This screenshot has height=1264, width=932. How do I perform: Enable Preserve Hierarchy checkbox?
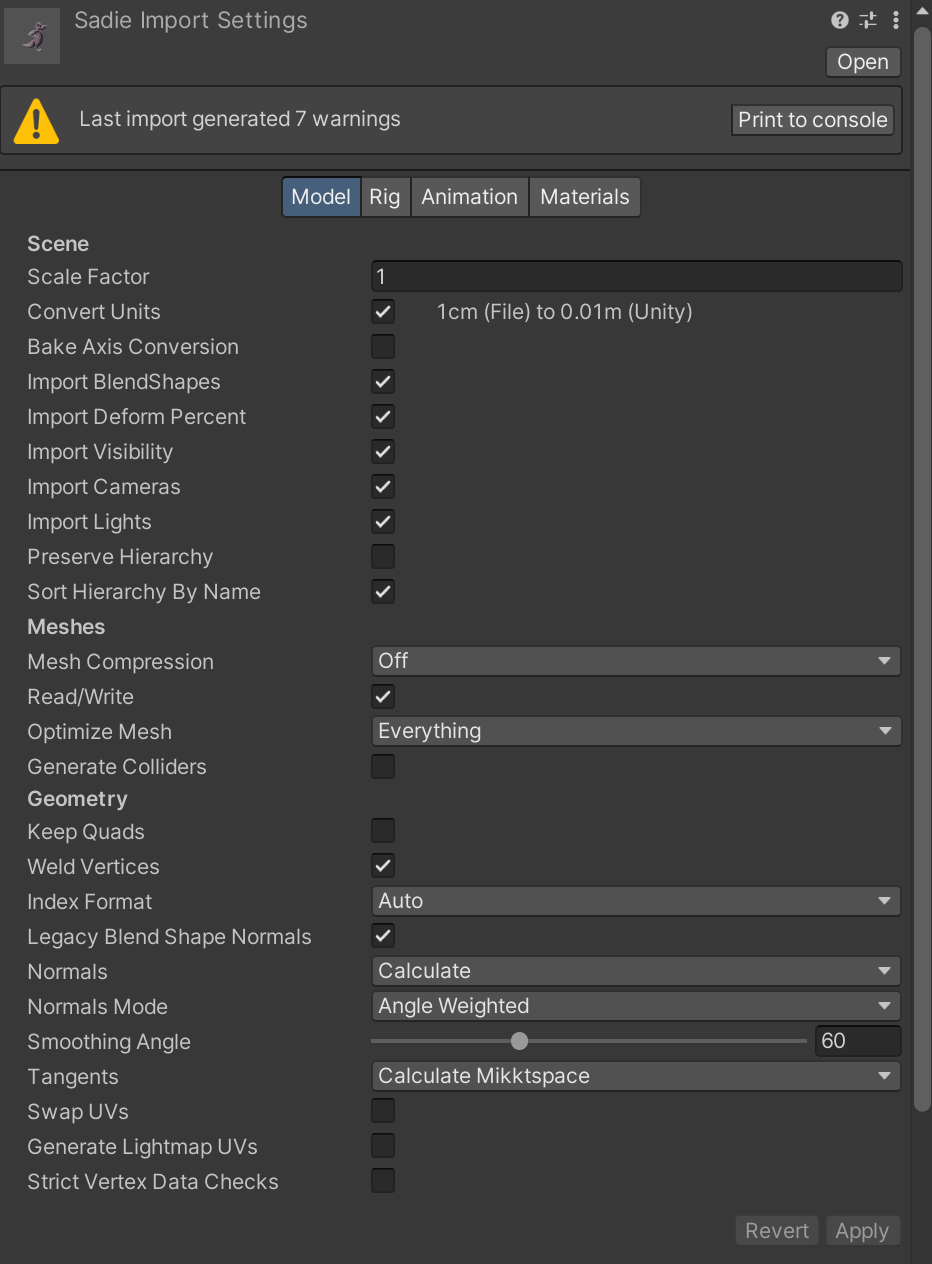(x=383, y=557)
